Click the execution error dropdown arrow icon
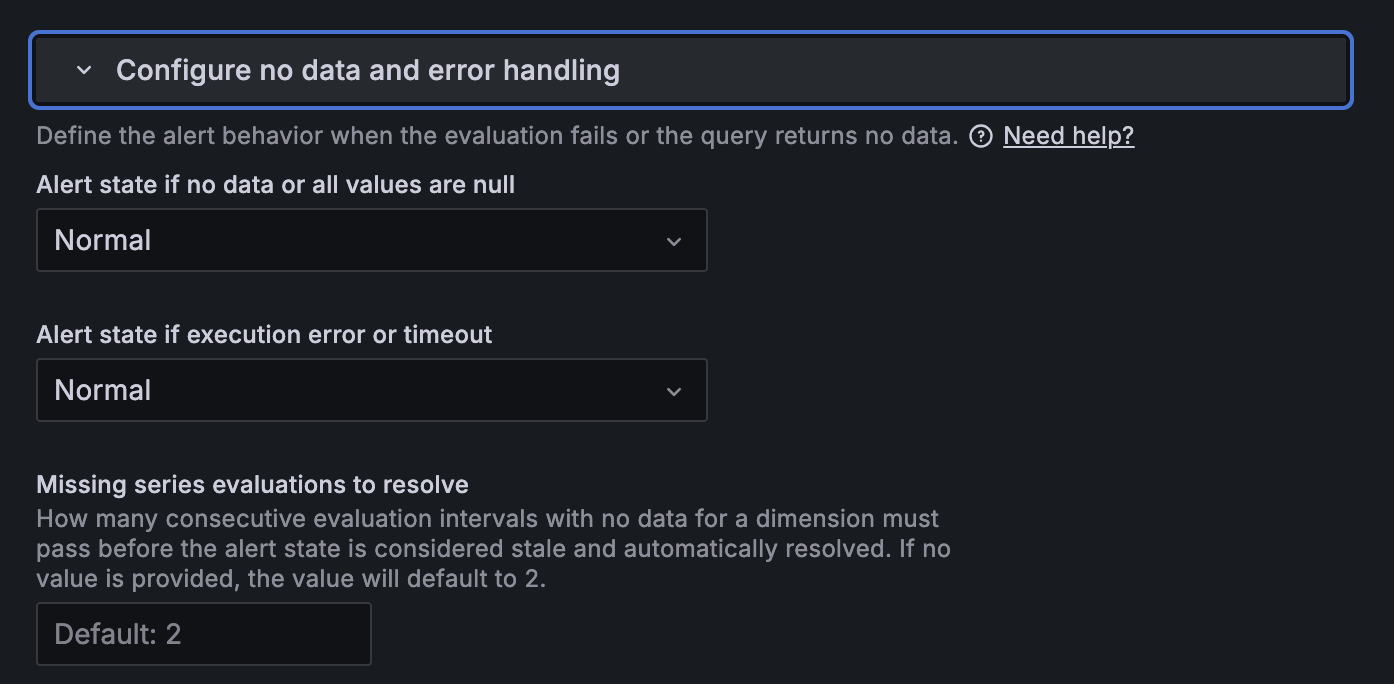This screenshot has width=1394, height=684. [674, 391]
